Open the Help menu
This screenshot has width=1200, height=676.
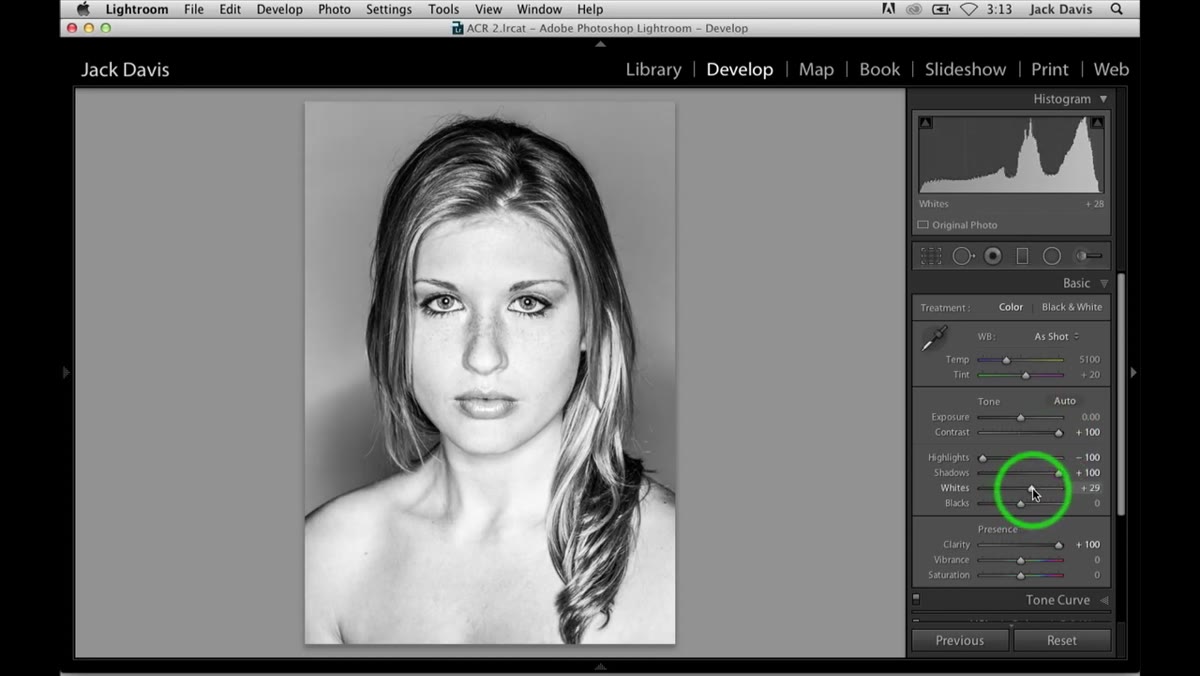click(590, 9)
